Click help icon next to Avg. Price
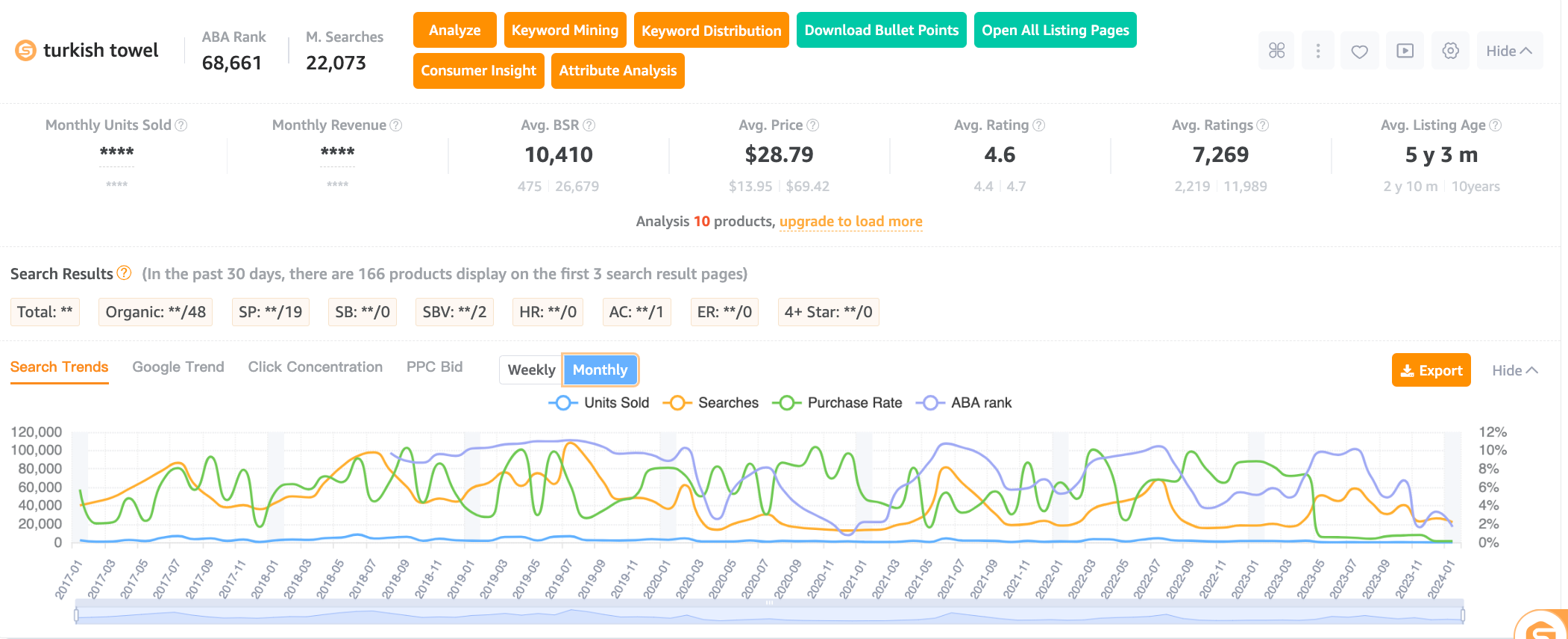Screen dimensions: 1568x639 point(813,125)
